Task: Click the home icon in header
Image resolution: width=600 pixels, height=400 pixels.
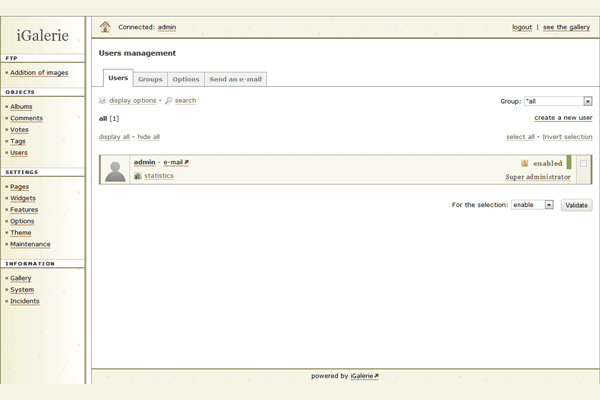Action: coord(105,27)
